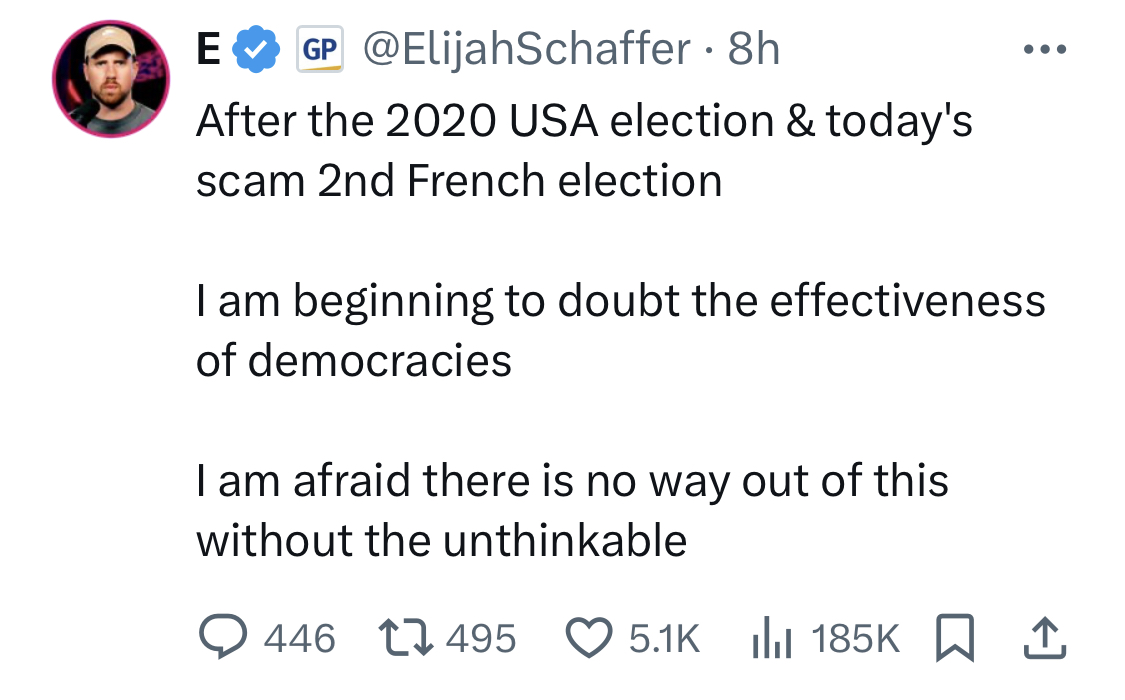The width and height of the screenshot is (1125, 700).
Task: Open the view analytics bar chart icon
Action: click(771, 638)
